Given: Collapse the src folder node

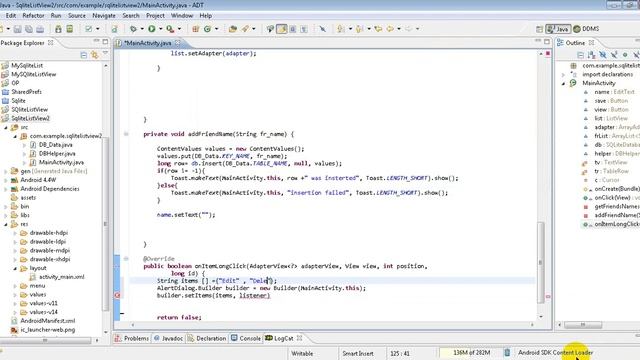Looking at the screenshot, I should (x=6, y=127).
